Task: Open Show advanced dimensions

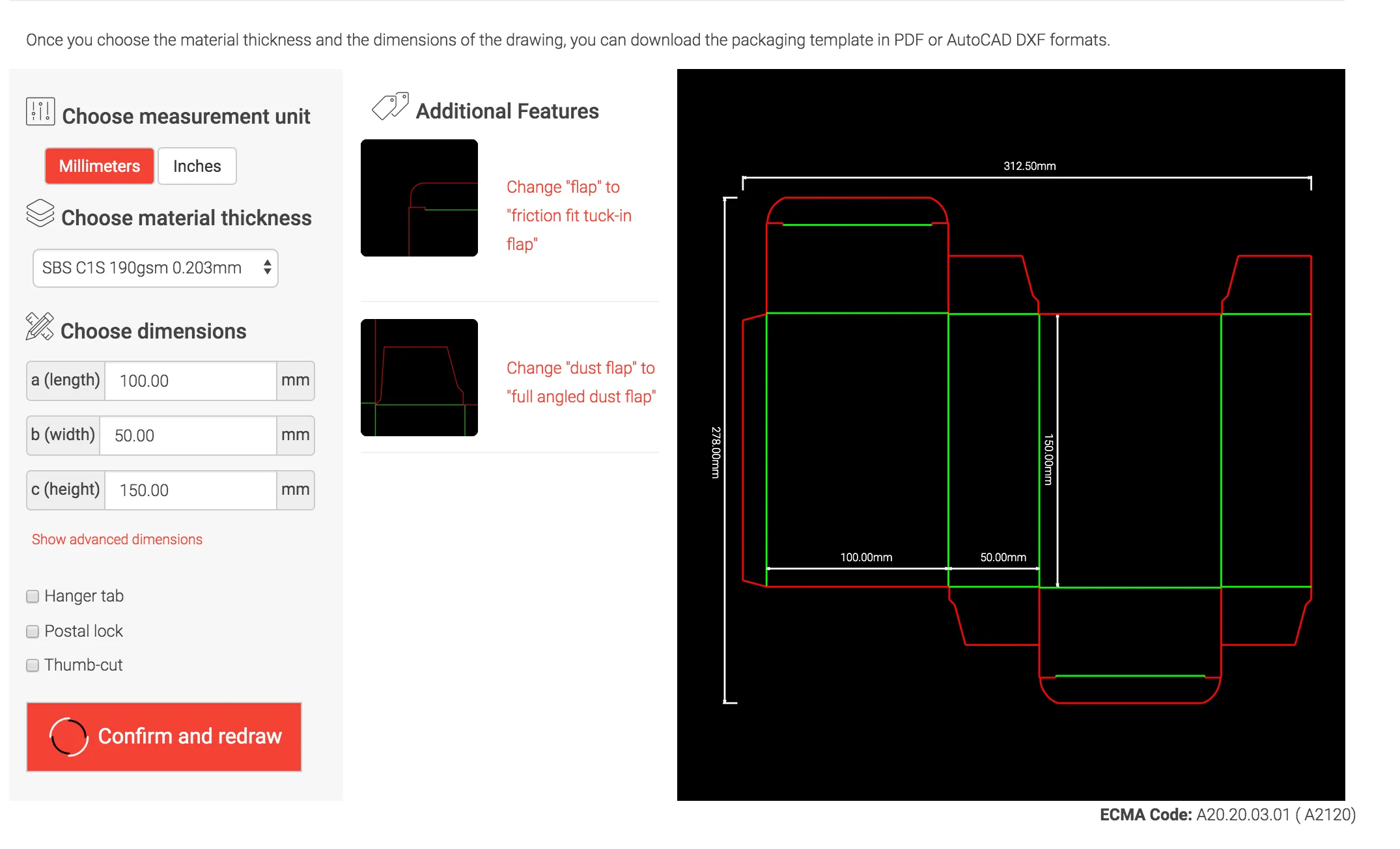Action: (116, 539)
